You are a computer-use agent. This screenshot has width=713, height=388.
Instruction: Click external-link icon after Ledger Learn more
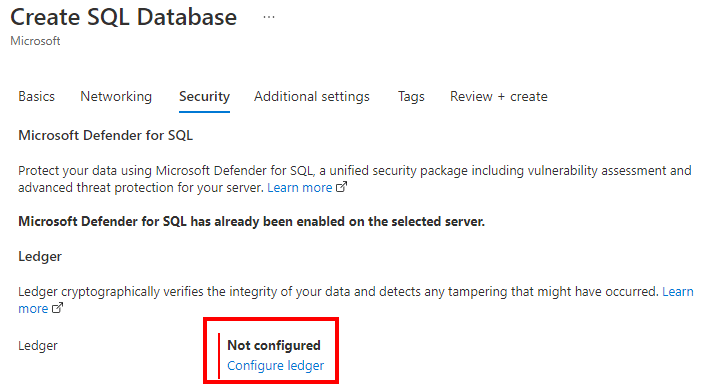click(57, 308)
